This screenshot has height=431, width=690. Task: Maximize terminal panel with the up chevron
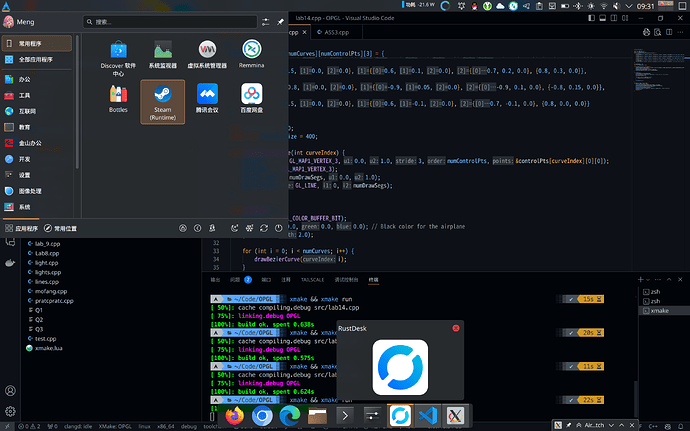coord(669,280)
